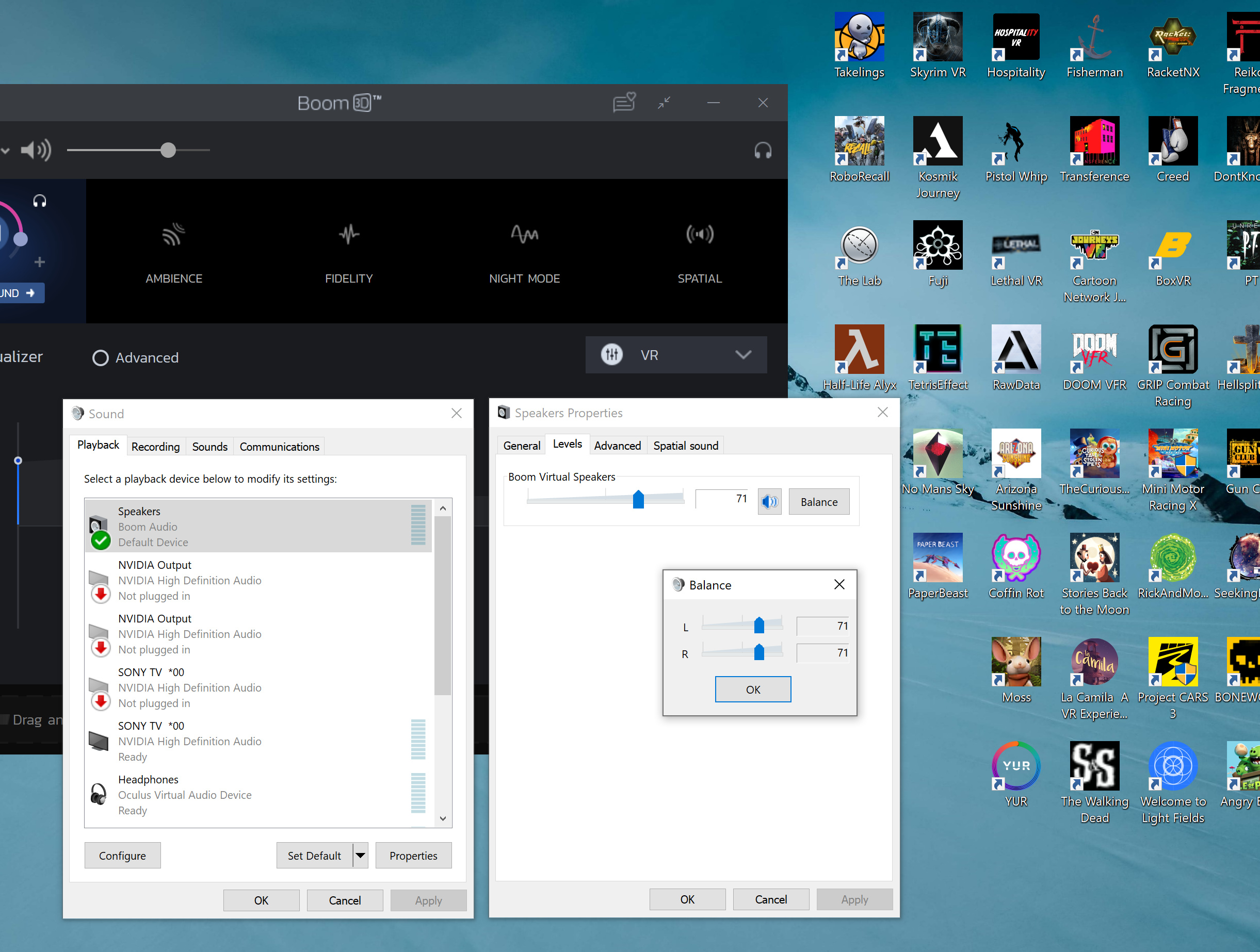Viewport: 1260px width, 952px height.
Task: Open the TetrisEffect desktop shortcut
Action: [x=938, y=358]
